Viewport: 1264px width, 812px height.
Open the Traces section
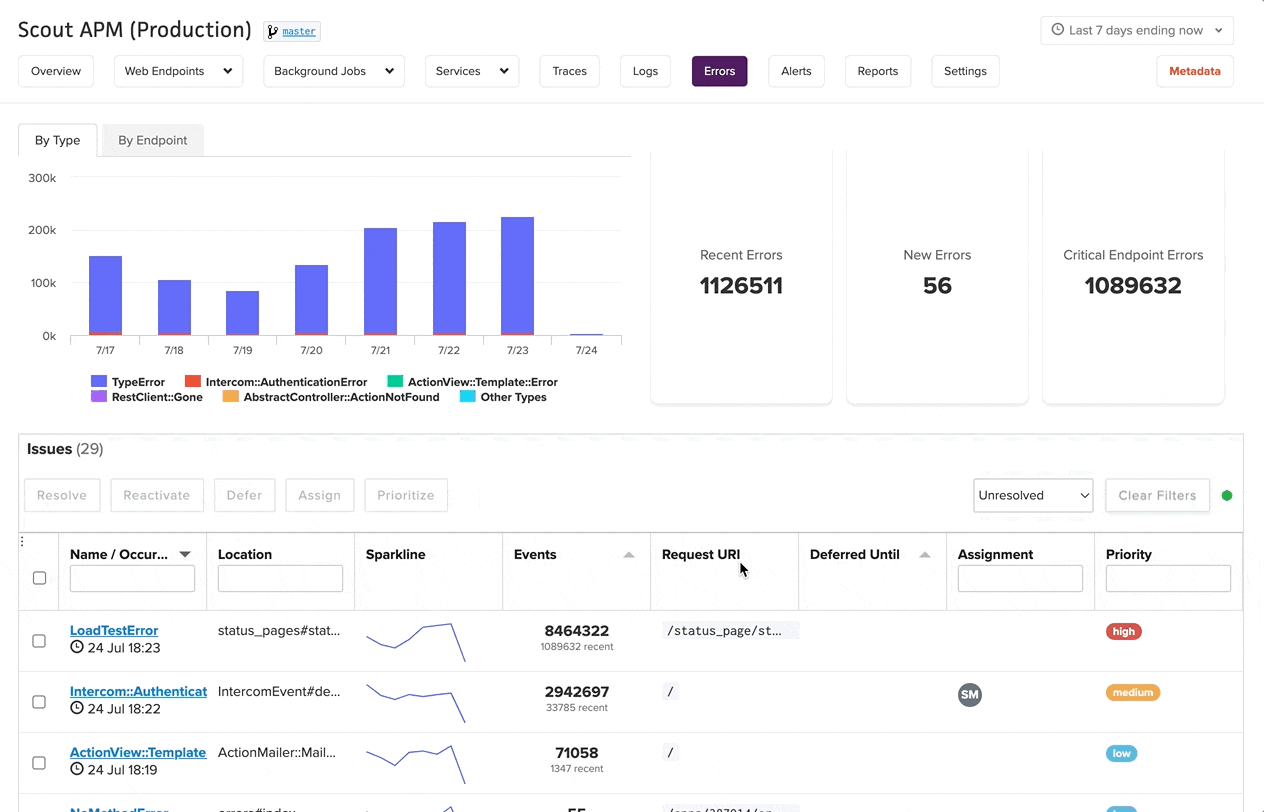pyautogui.click(x=570, y=71)
